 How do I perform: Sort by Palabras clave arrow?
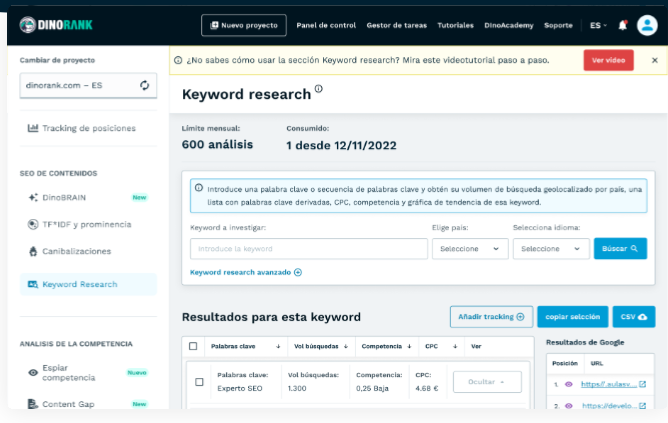point(278,346)
